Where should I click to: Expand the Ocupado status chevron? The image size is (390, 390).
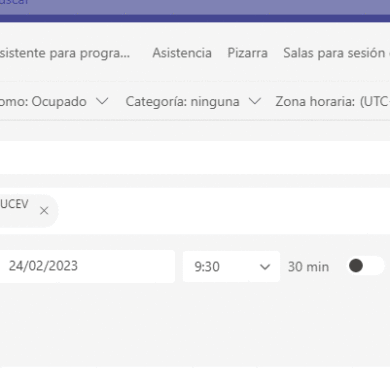click(102, 101)
